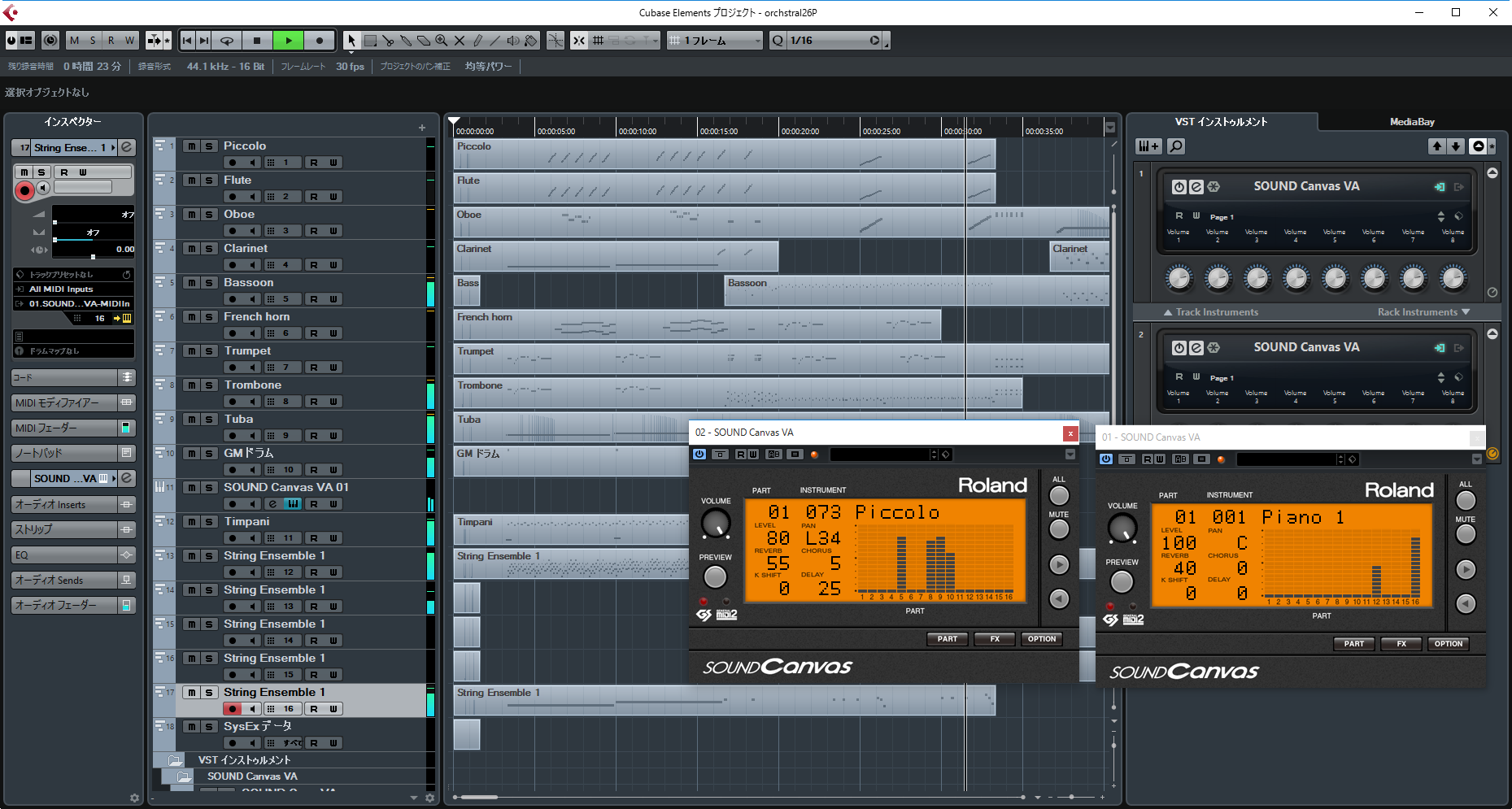Mute the Piccolo track
This screenshot has width=1512, height=809.
pyautogui.click(x=190, y=146)
